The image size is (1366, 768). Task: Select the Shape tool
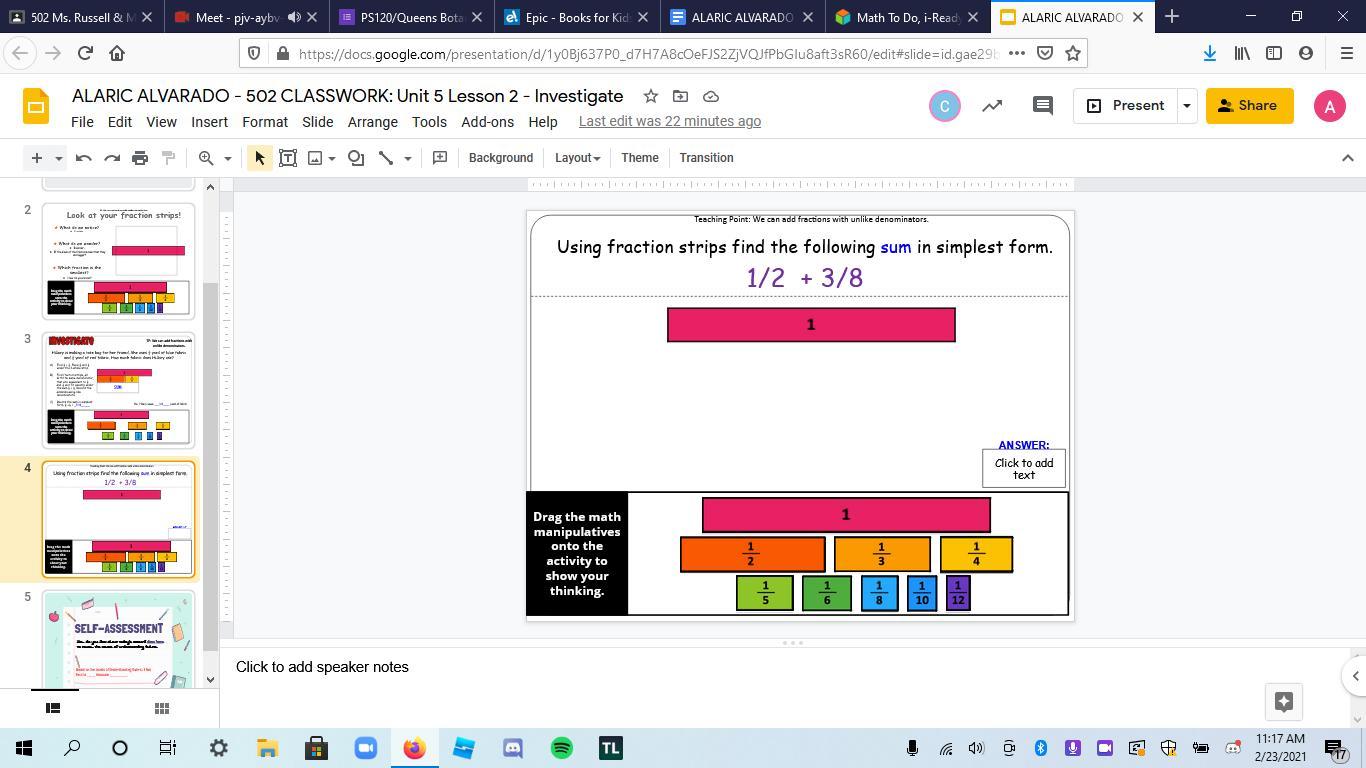coord(356,158)
